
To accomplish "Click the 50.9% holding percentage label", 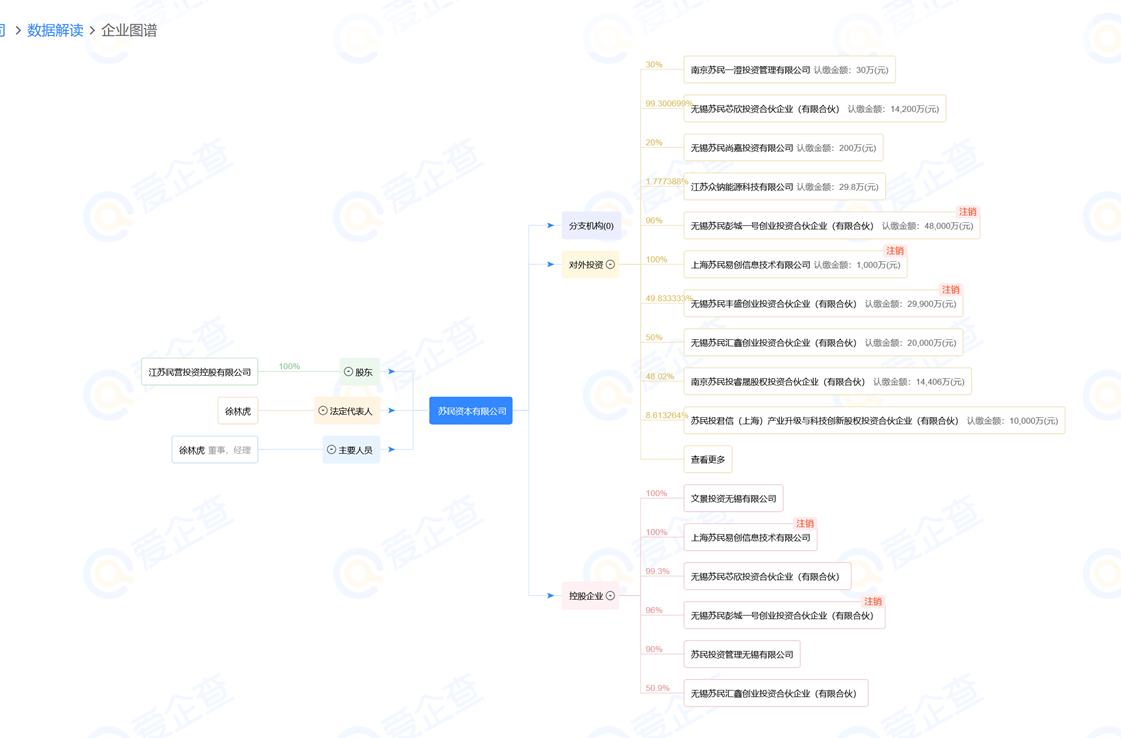I will click(658, 688).
